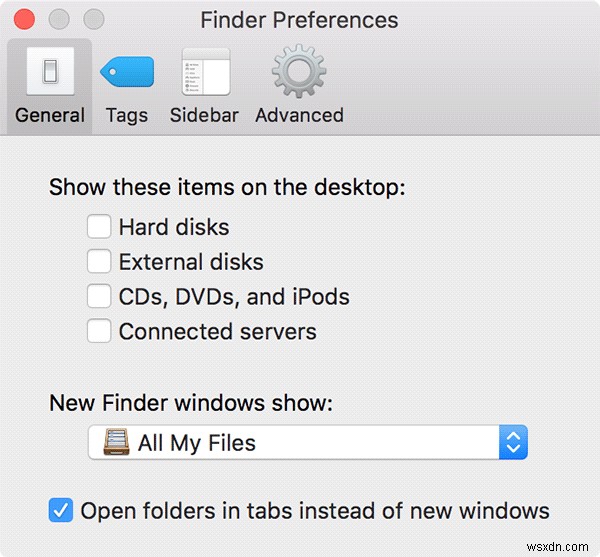
Task: Open the Sidebar tab label
Action: (x=204, y=115)
